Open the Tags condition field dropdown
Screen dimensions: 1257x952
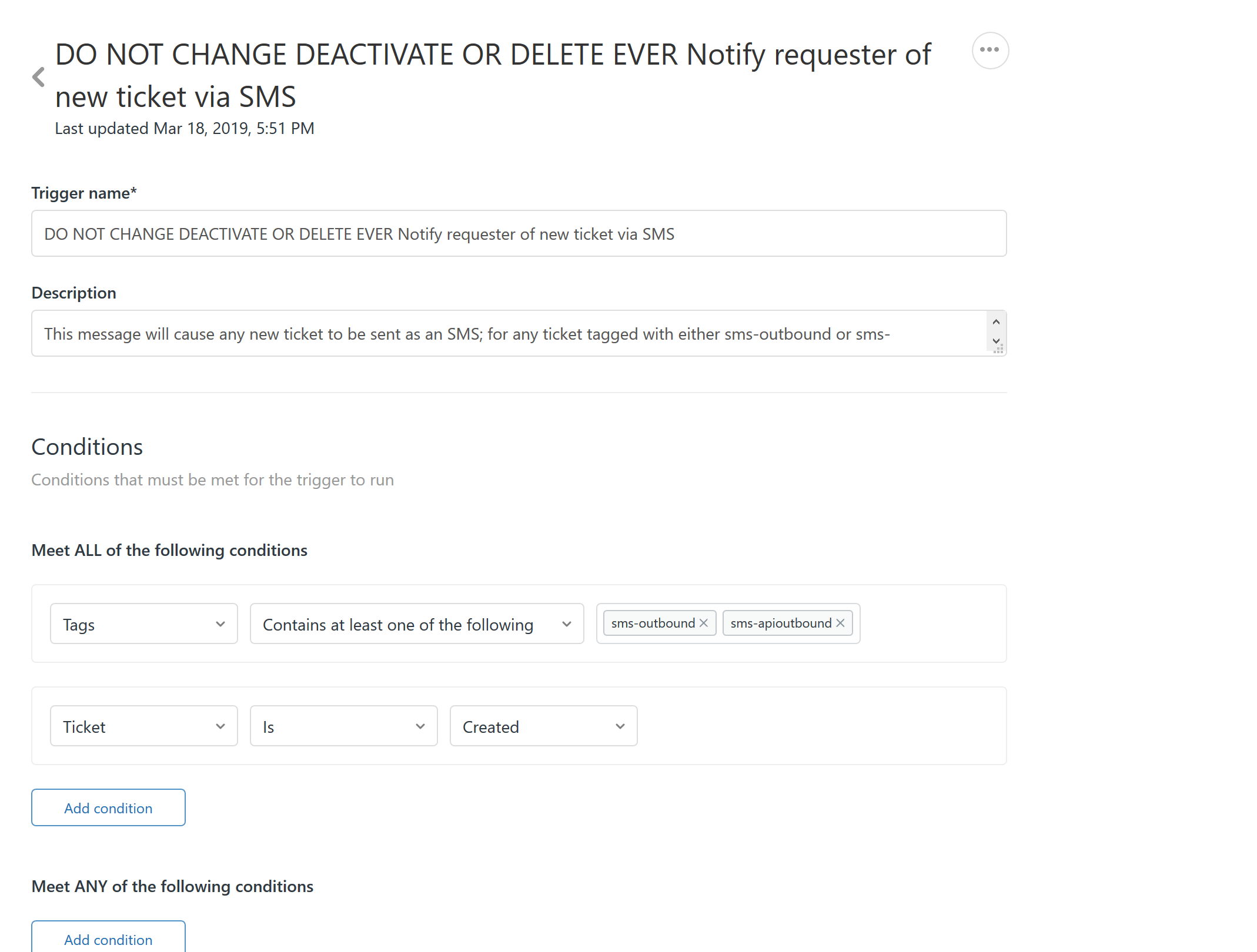pyautogui.click(x=144, y=624)
